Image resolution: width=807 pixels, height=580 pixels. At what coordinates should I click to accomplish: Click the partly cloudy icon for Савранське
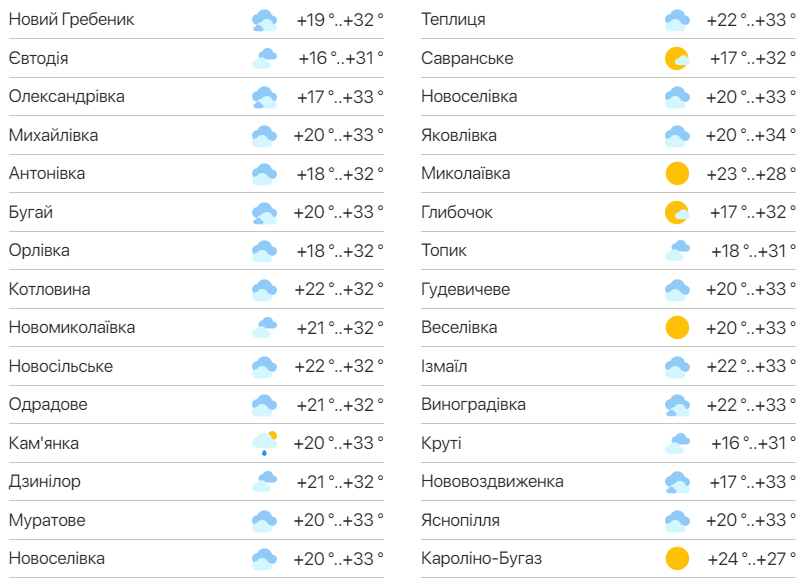click(x=678, y=59)
